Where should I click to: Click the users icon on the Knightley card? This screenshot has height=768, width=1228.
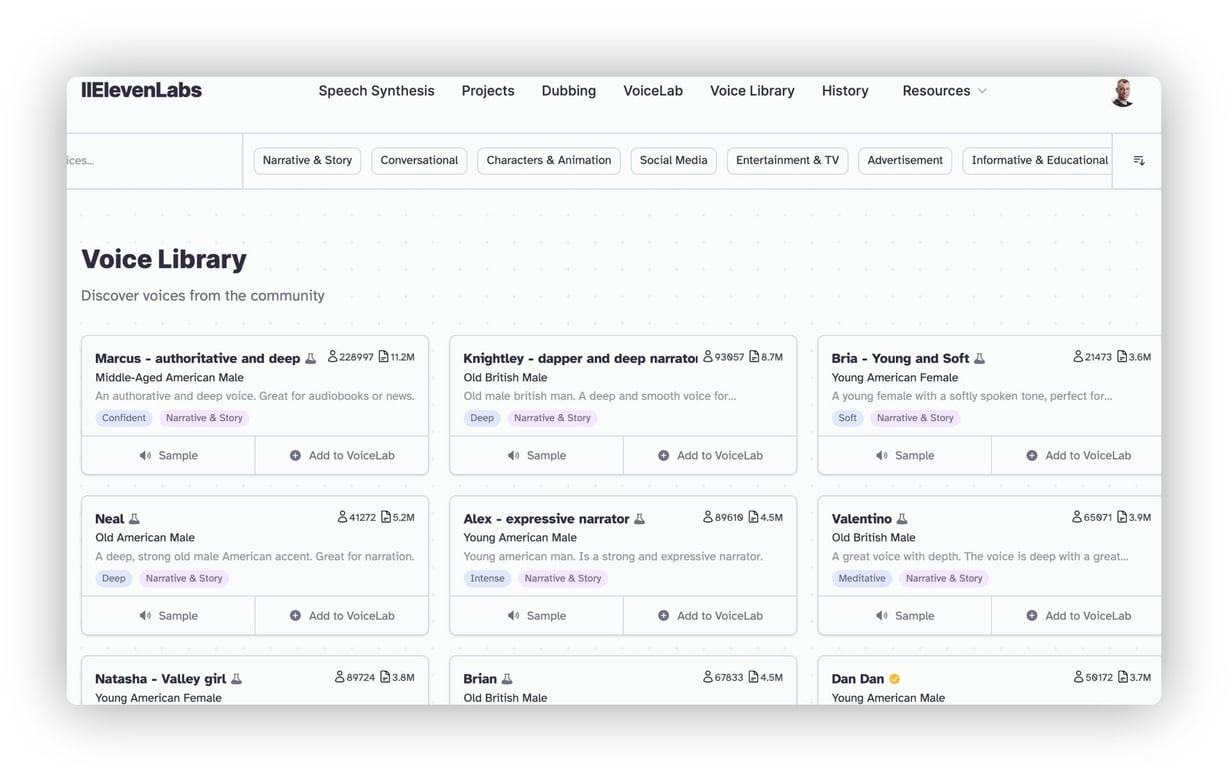(708, 357)
